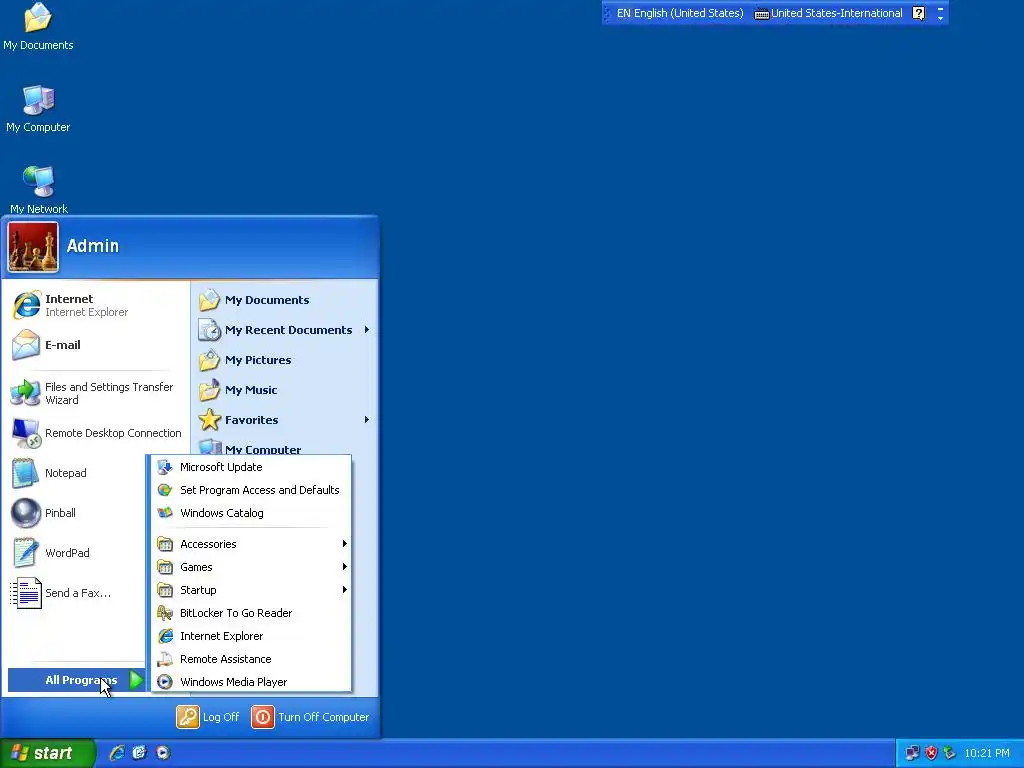Click the language bar help icon
Image resolution: width=1024 pixels, height=768 pixels.
918,13
